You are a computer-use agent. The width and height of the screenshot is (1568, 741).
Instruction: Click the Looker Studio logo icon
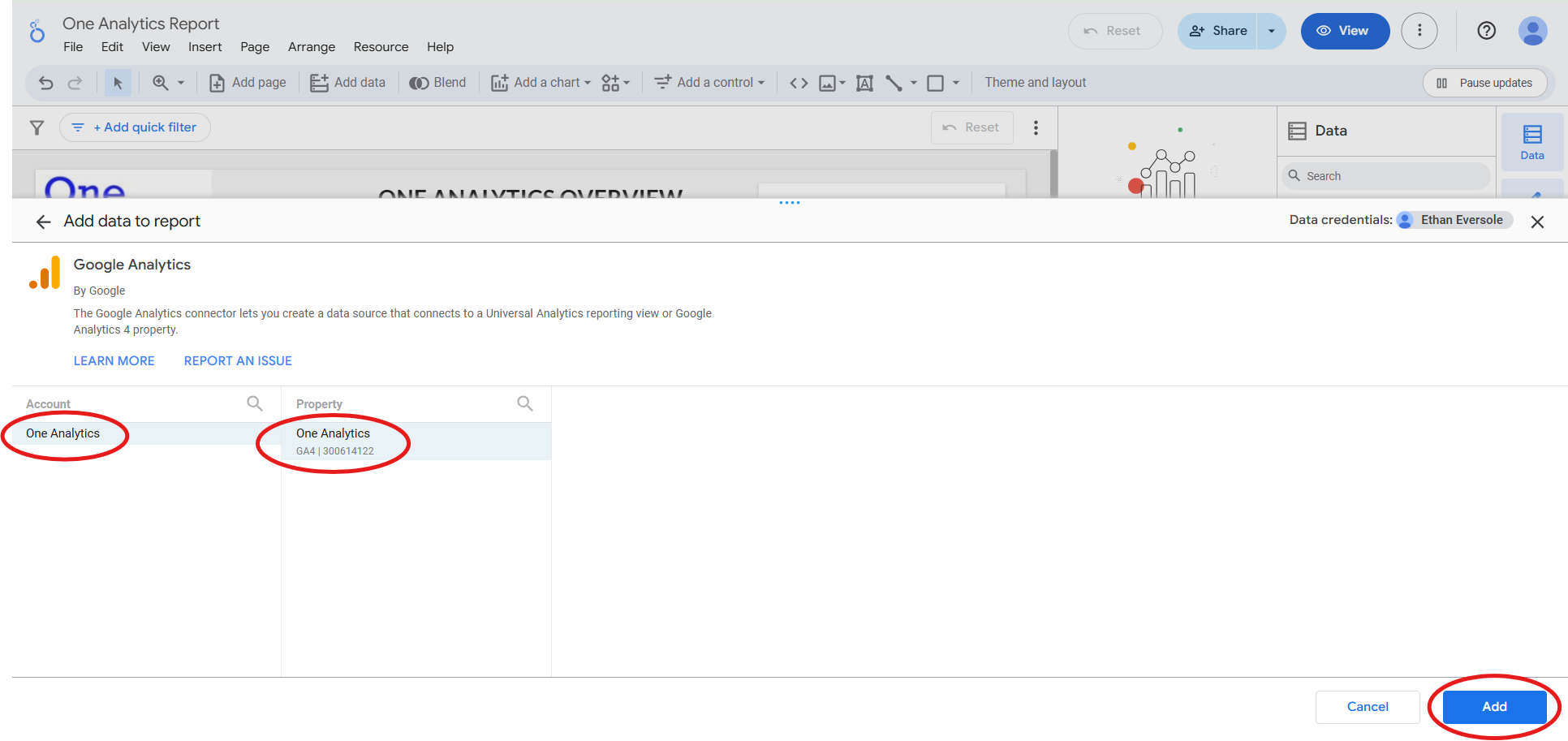[37, 32]
